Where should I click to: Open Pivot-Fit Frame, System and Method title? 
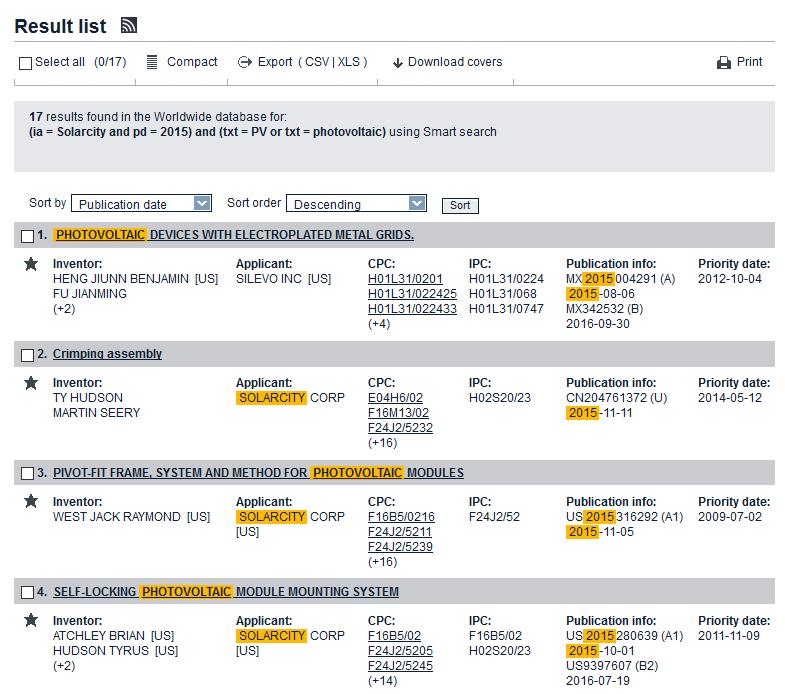pos(258,473)
